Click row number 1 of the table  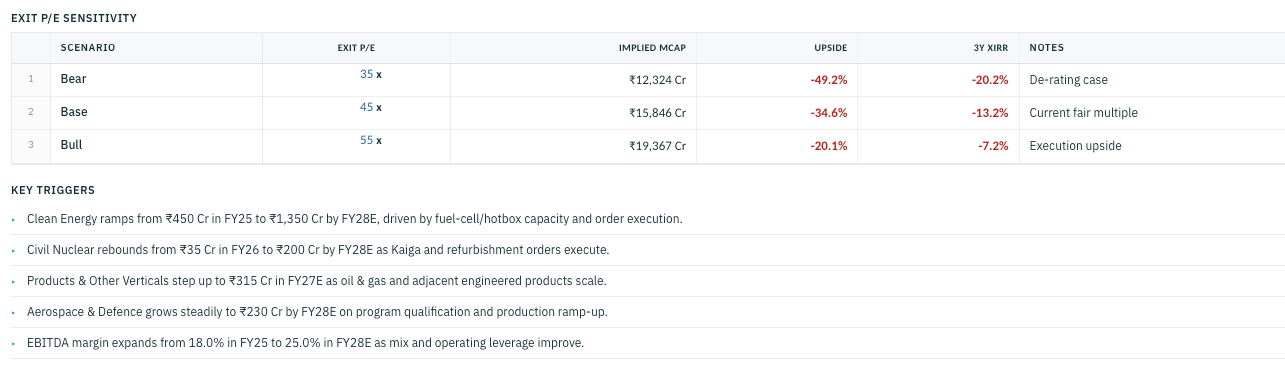31,79
